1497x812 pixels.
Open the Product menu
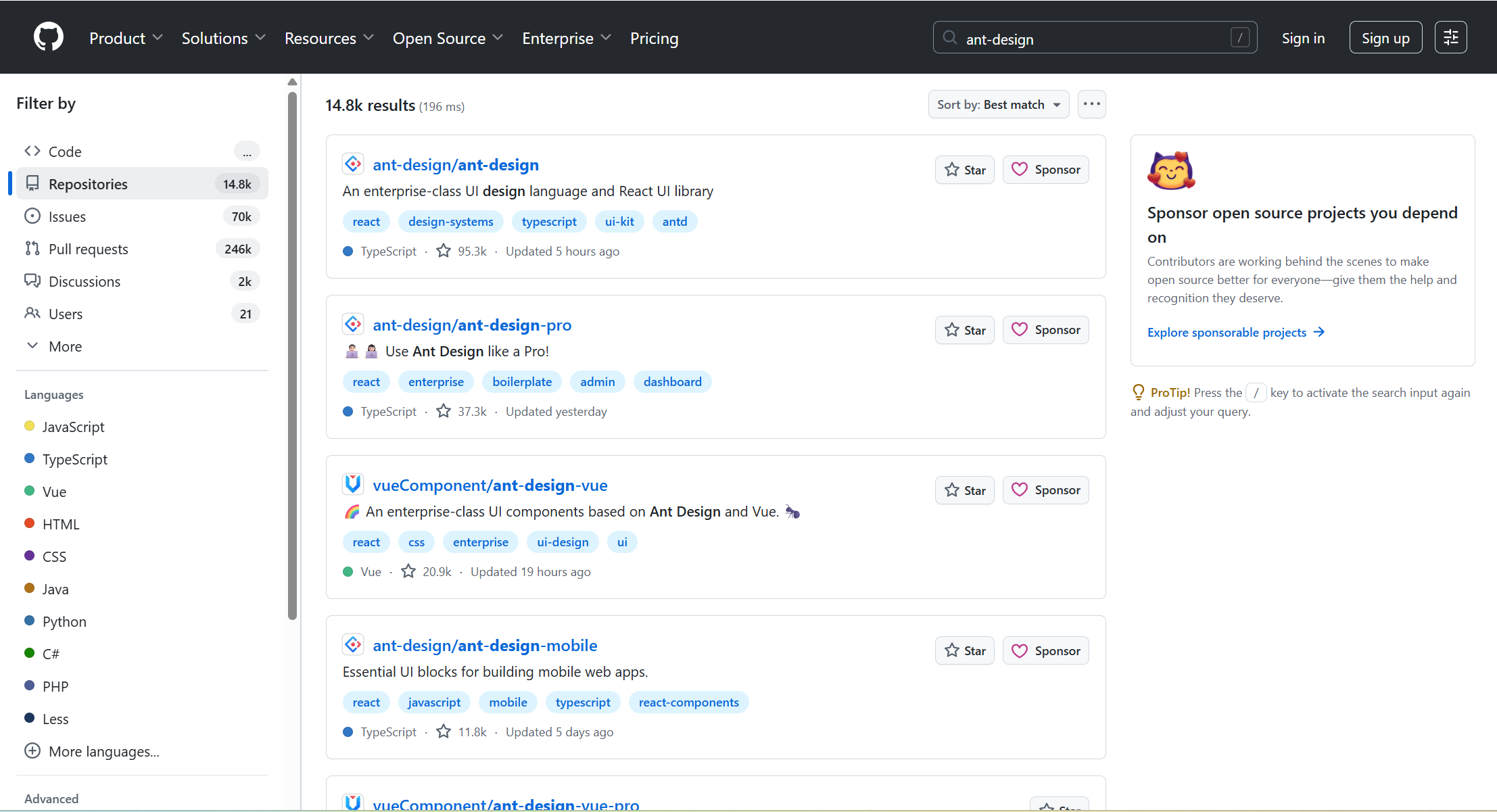coord(126,38)
